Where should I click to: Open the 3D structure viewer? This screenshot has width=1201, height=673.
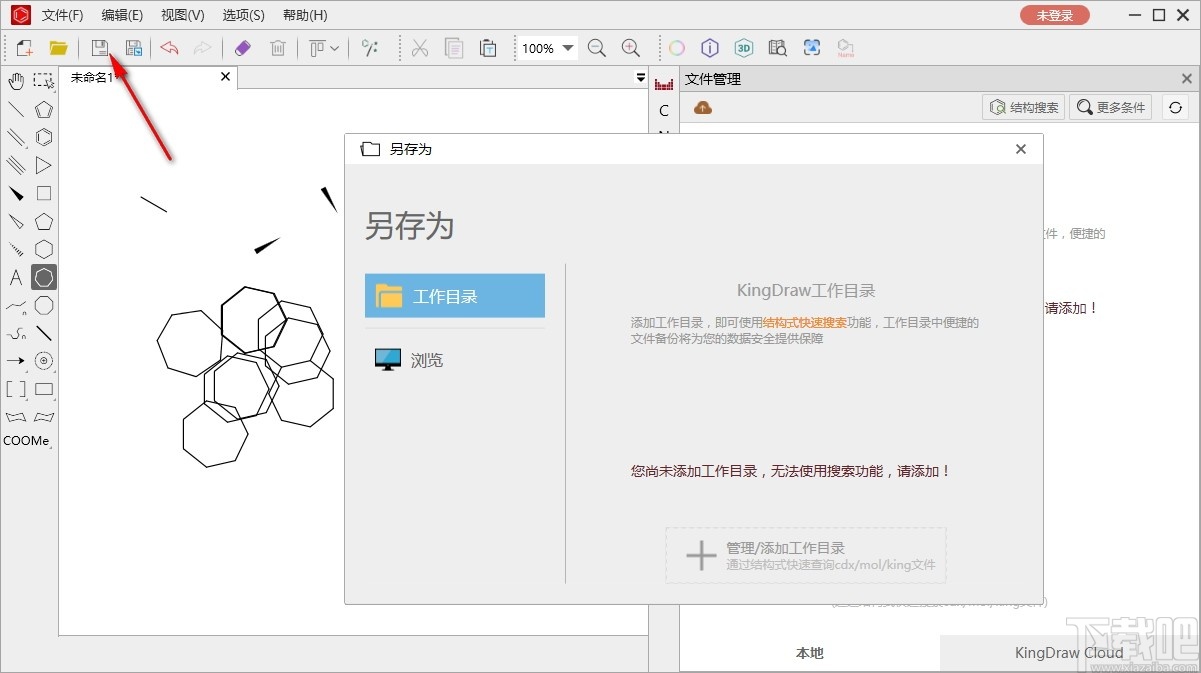tap(743, 47)
